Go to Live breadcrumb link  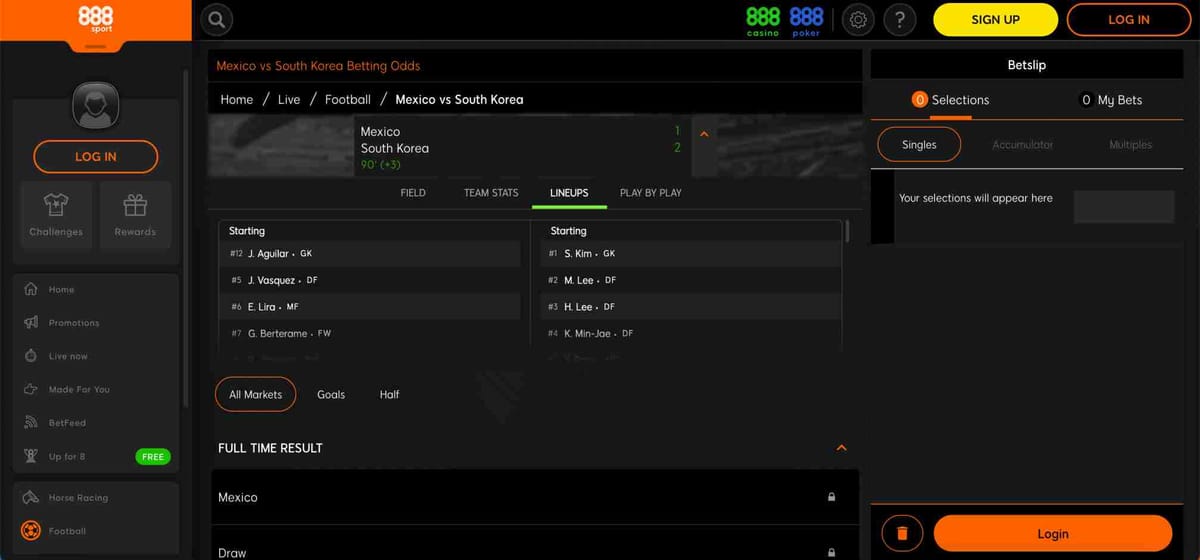pyautogui.click(x=289, y=99)
